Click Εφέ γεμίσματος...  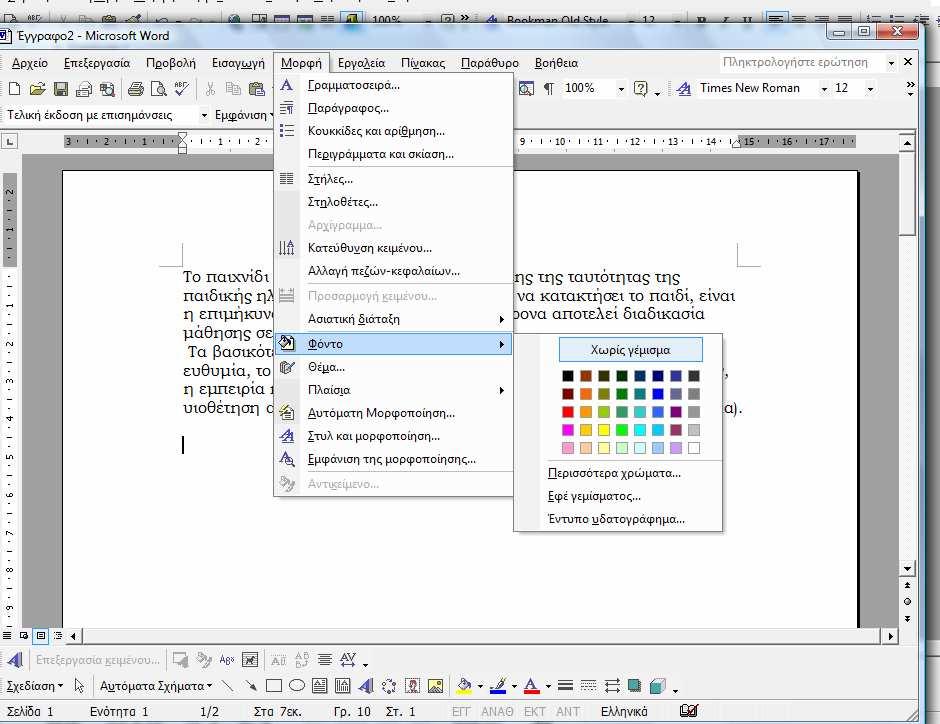618,496
